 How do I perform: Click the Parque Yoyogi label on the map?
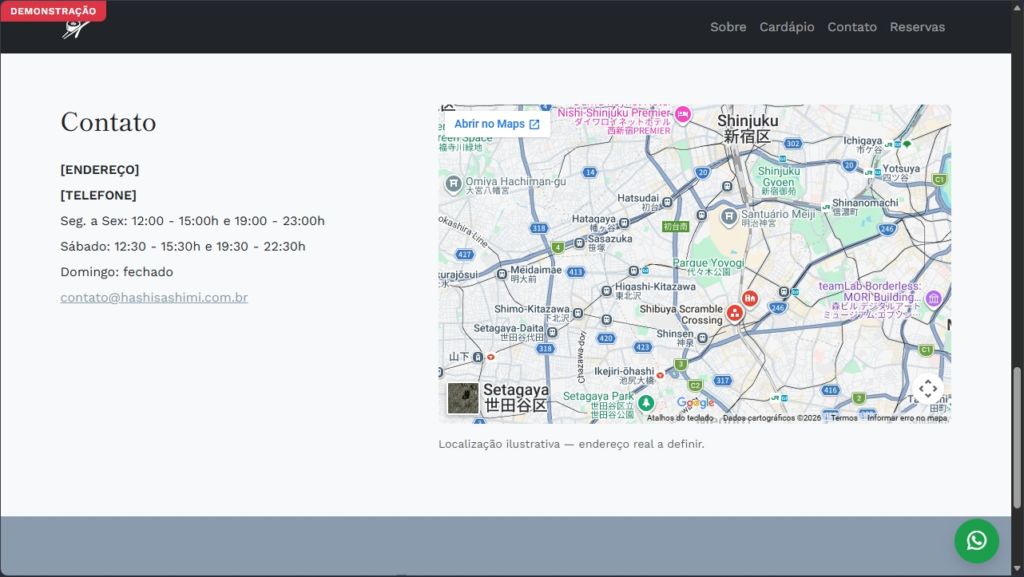709,266
